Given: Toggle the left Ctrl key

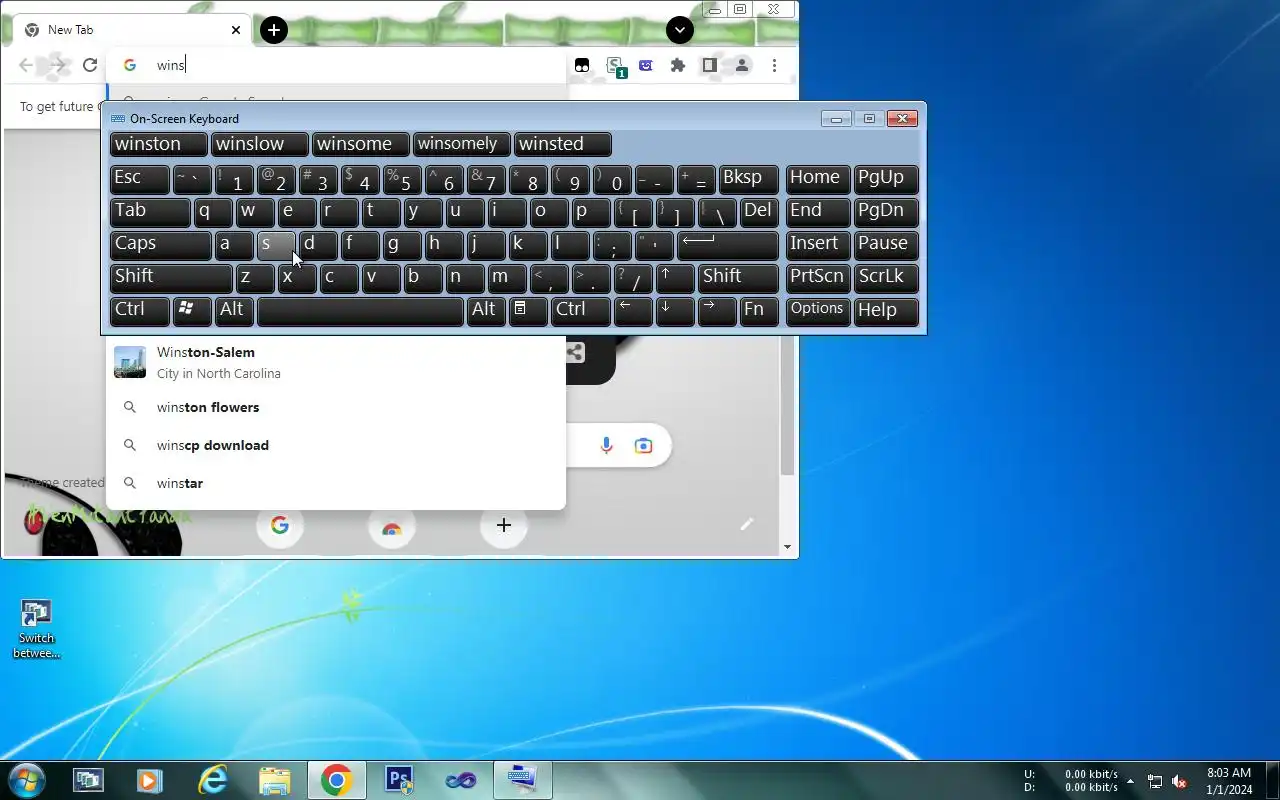Looking at the screenshot, I should pos(140,312).
